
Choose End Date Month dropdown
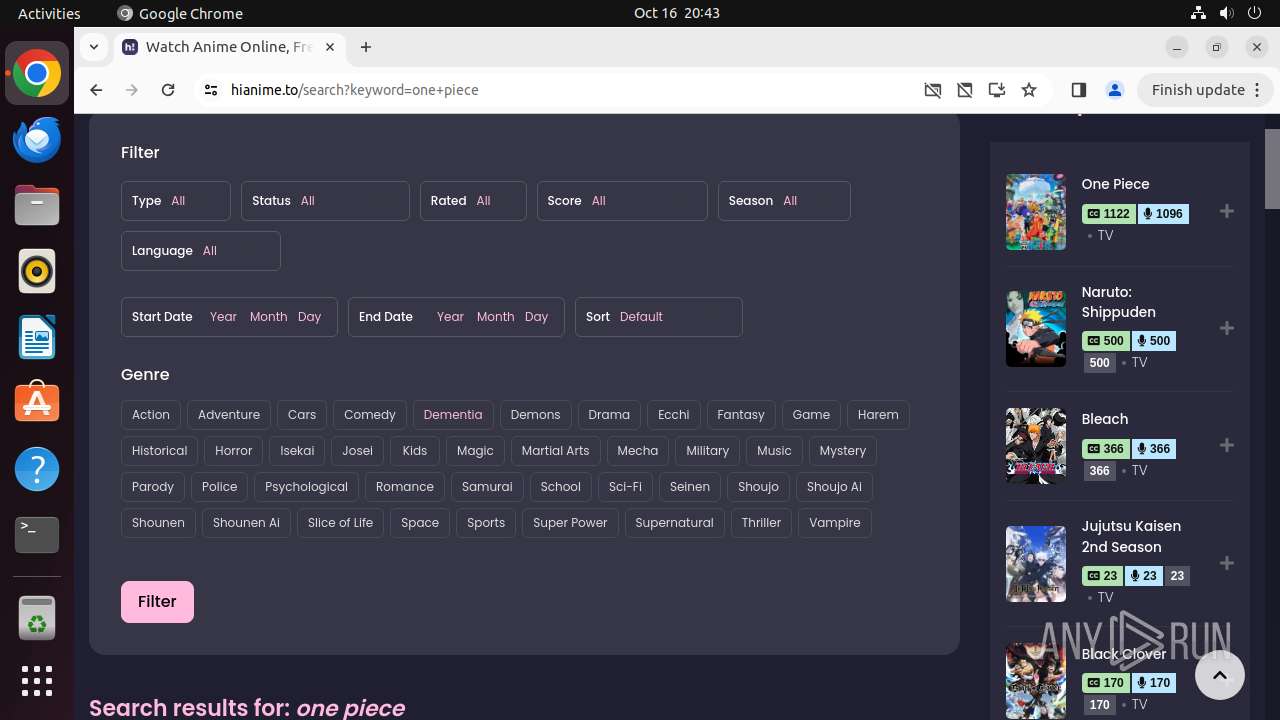tap(495, 317)
